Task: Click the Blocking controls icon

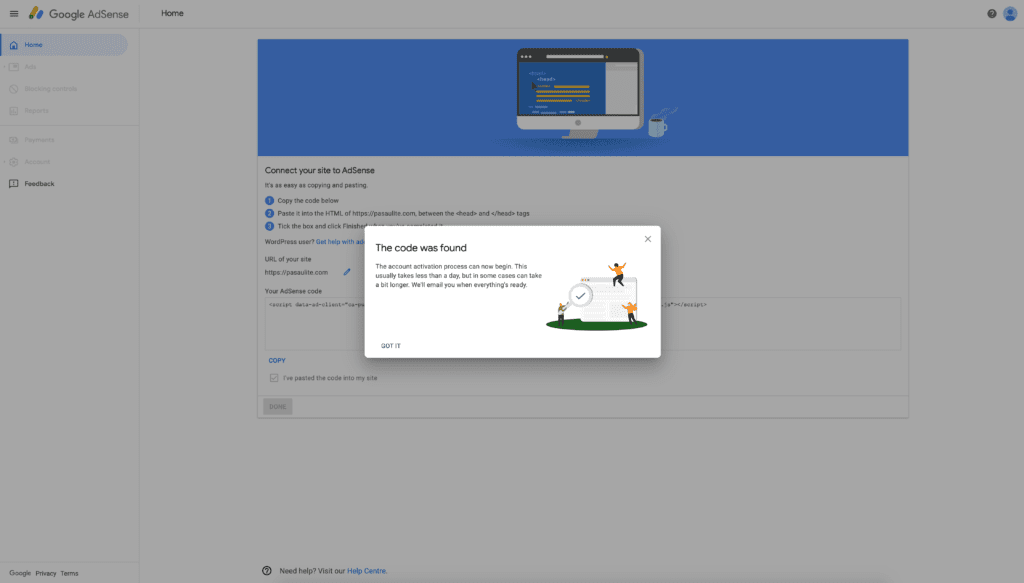Action: coord(14,89)
